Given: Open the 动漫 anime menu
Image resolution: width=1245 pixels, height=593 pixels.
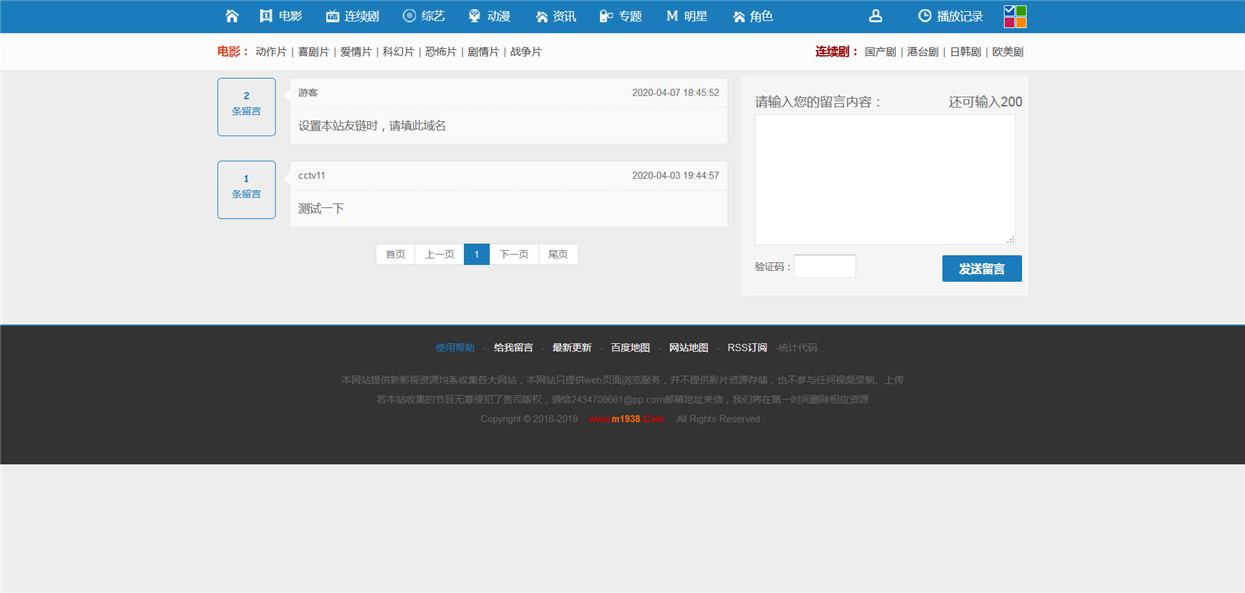Looking at the screenshot, I should click(x=489, y=16).
